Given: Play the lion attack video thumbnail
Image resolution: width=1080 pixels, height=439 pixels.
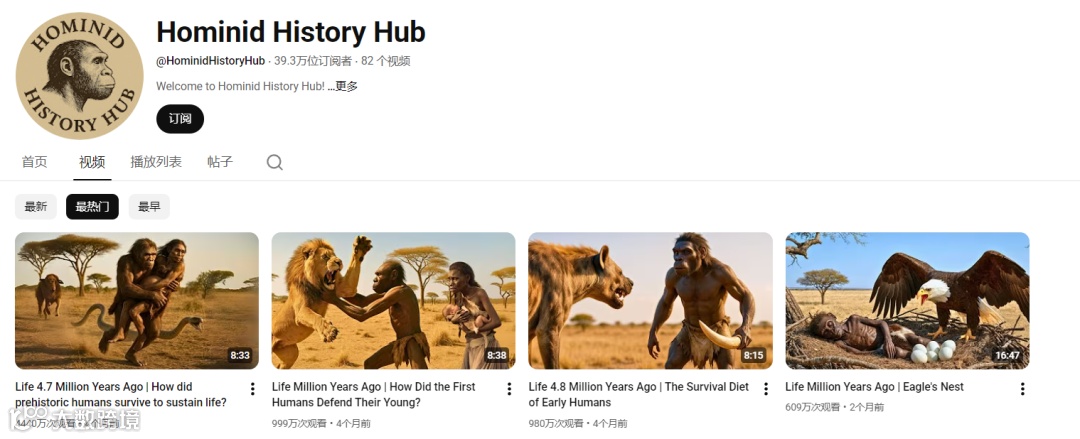Looking at the screenshot, I should point(393,300).
